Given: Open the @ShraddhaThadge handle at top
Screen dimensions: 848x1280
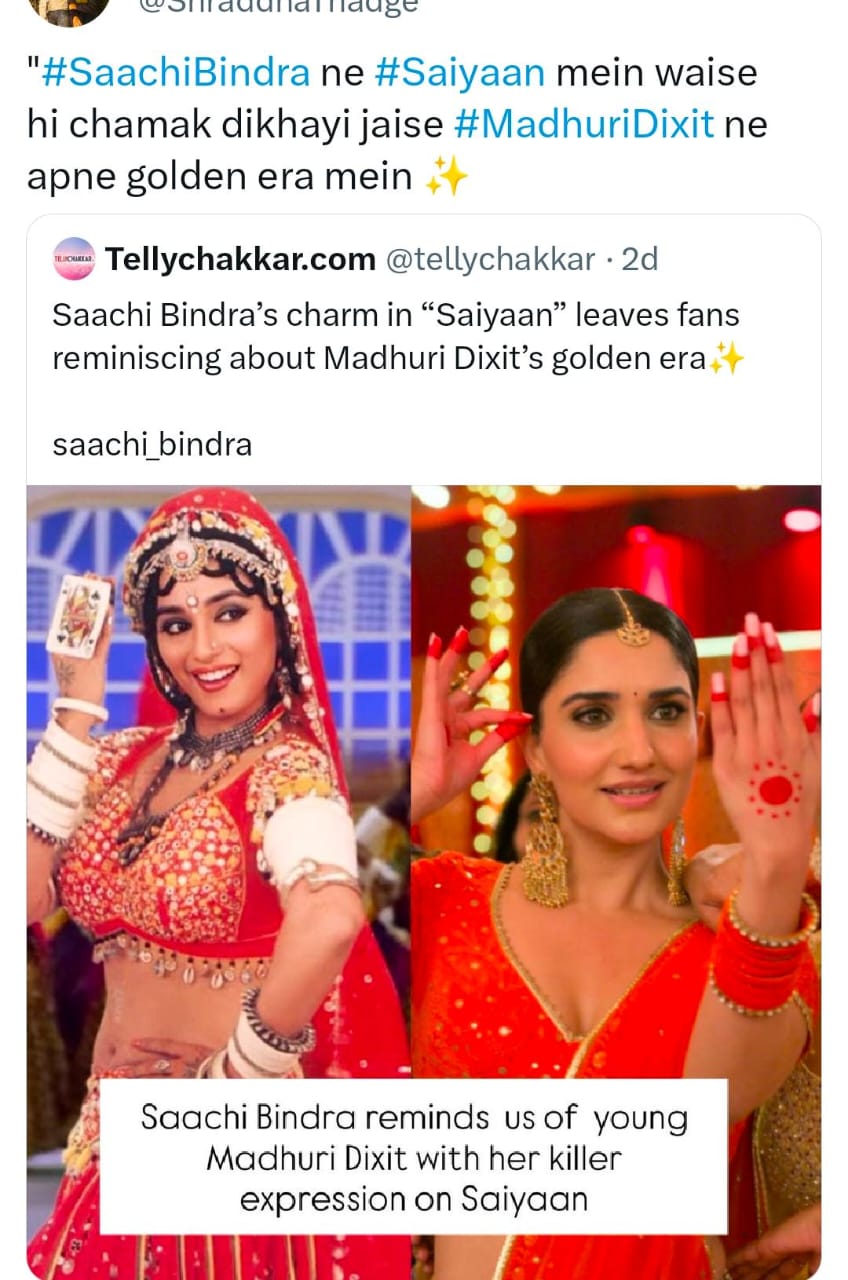Looking at the screenshot, I should [277, 6].
